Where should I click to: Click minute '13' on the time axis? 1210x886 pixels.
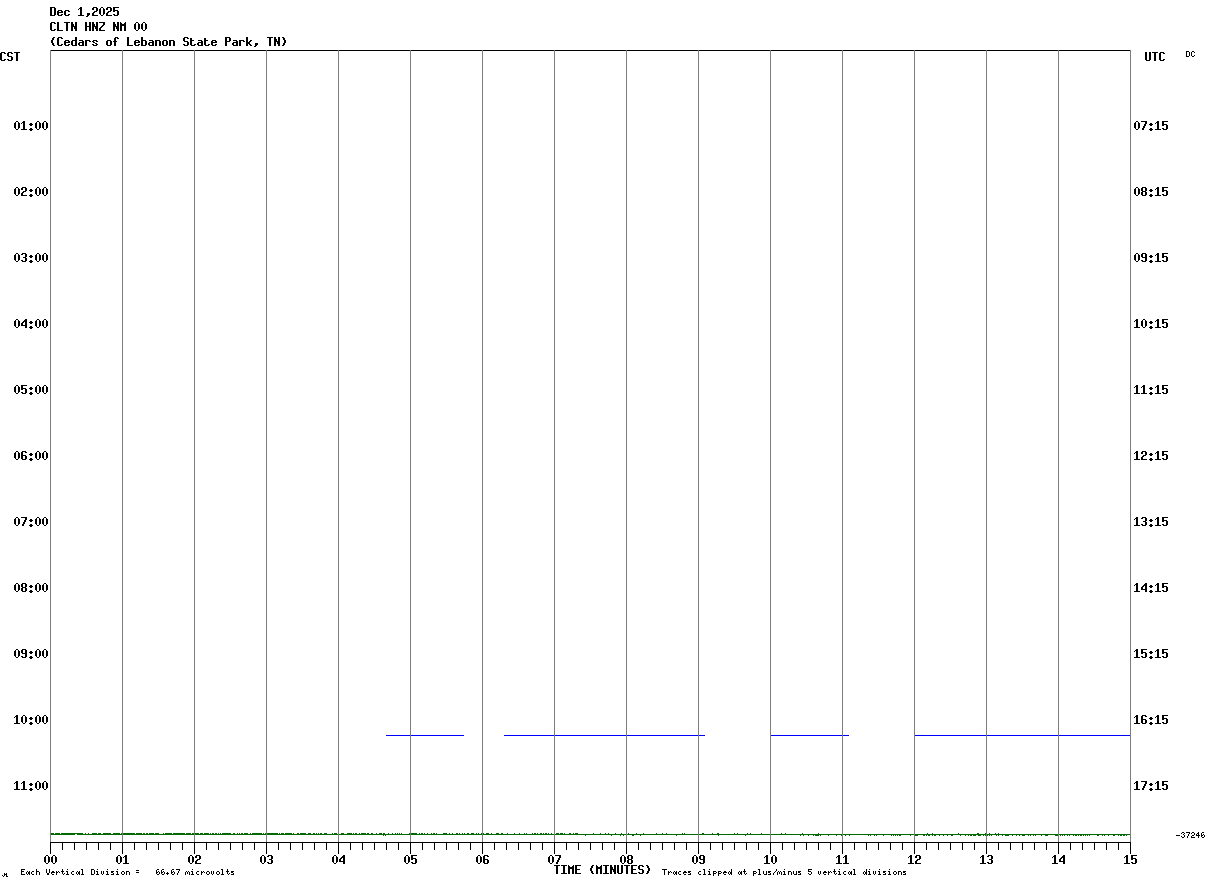[x=986, y=860]
